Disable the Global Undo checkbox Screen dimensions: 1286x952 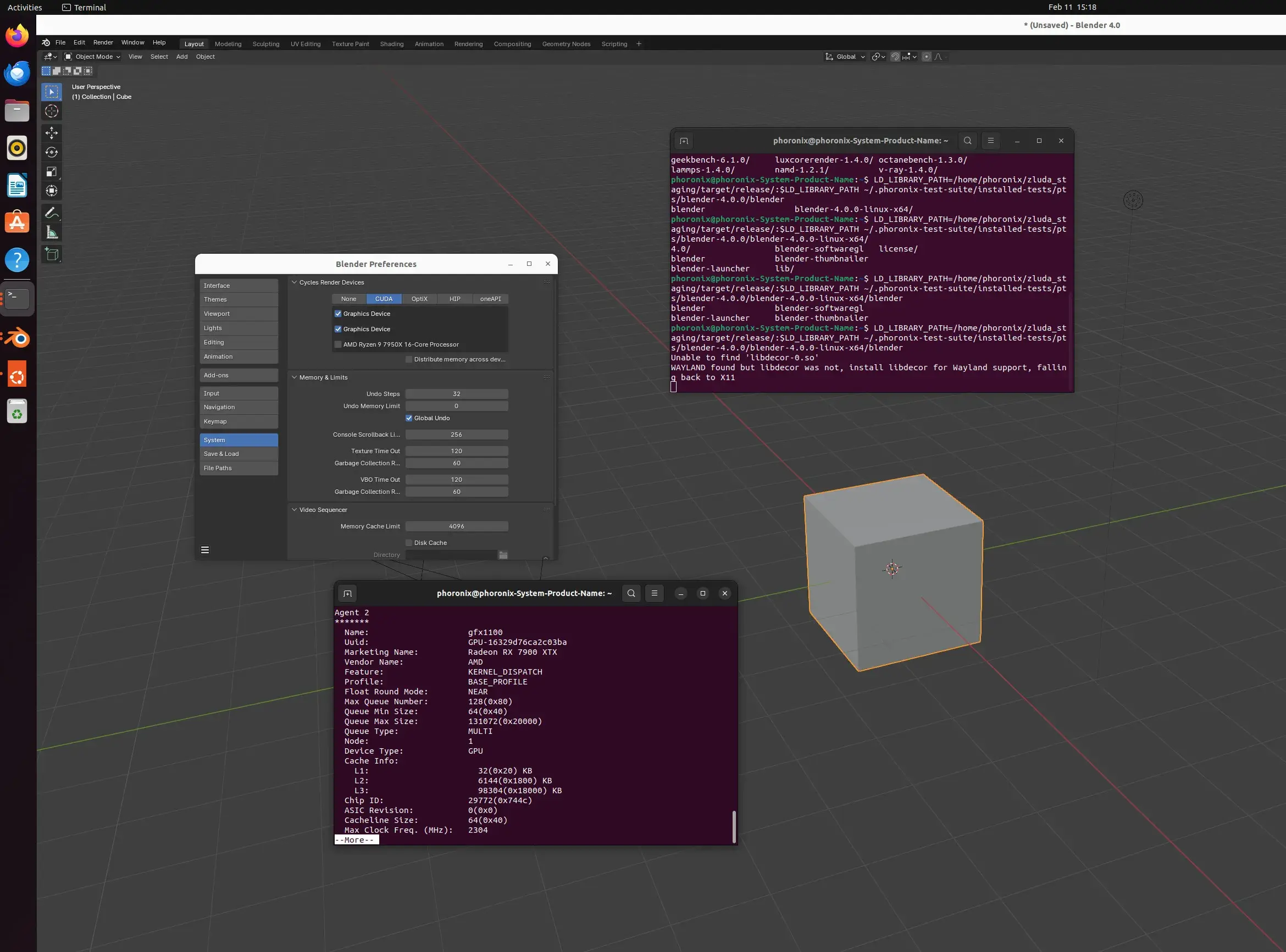click(409, 419)
